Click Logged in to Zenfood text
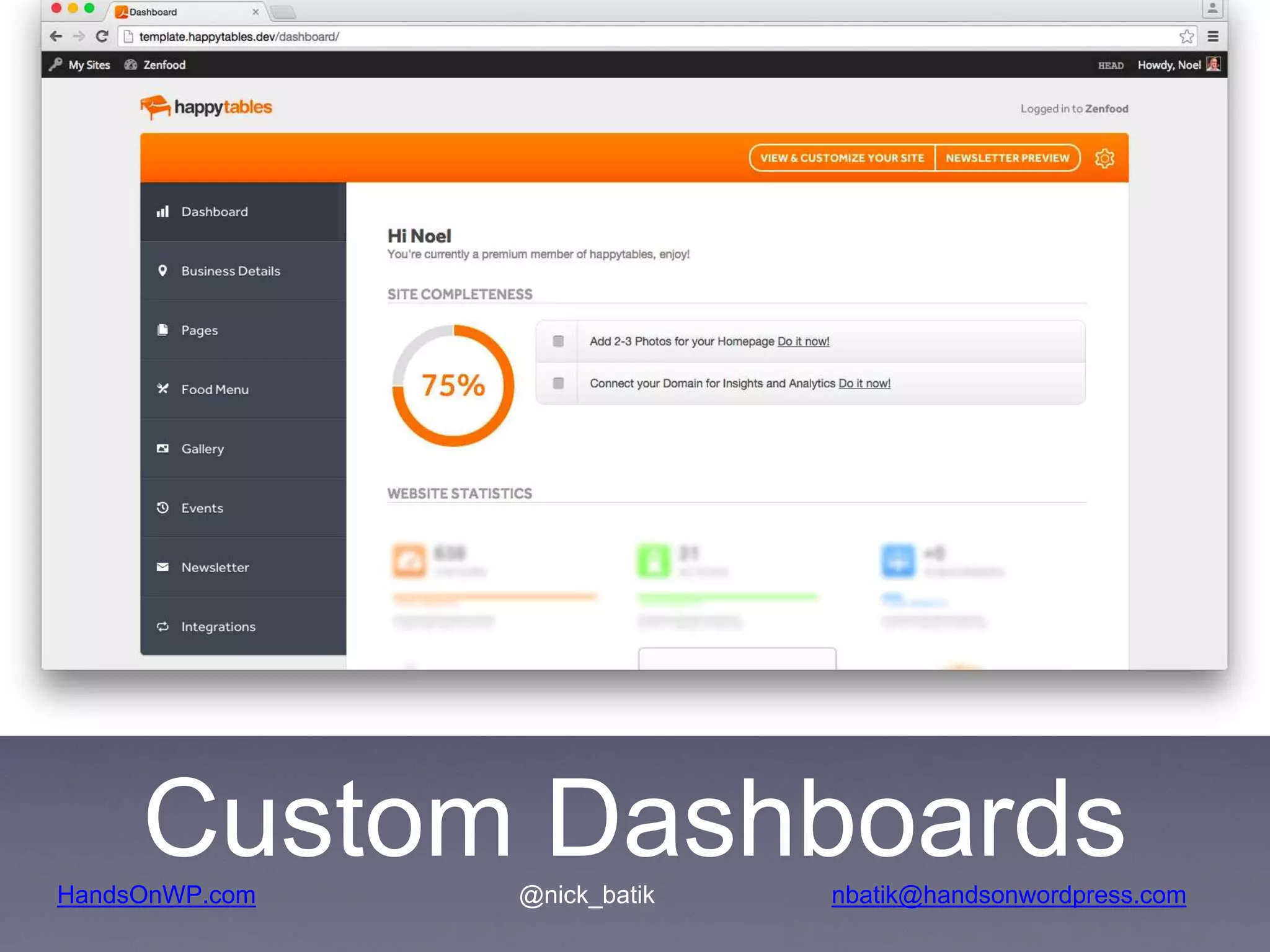 (1074, 109)
